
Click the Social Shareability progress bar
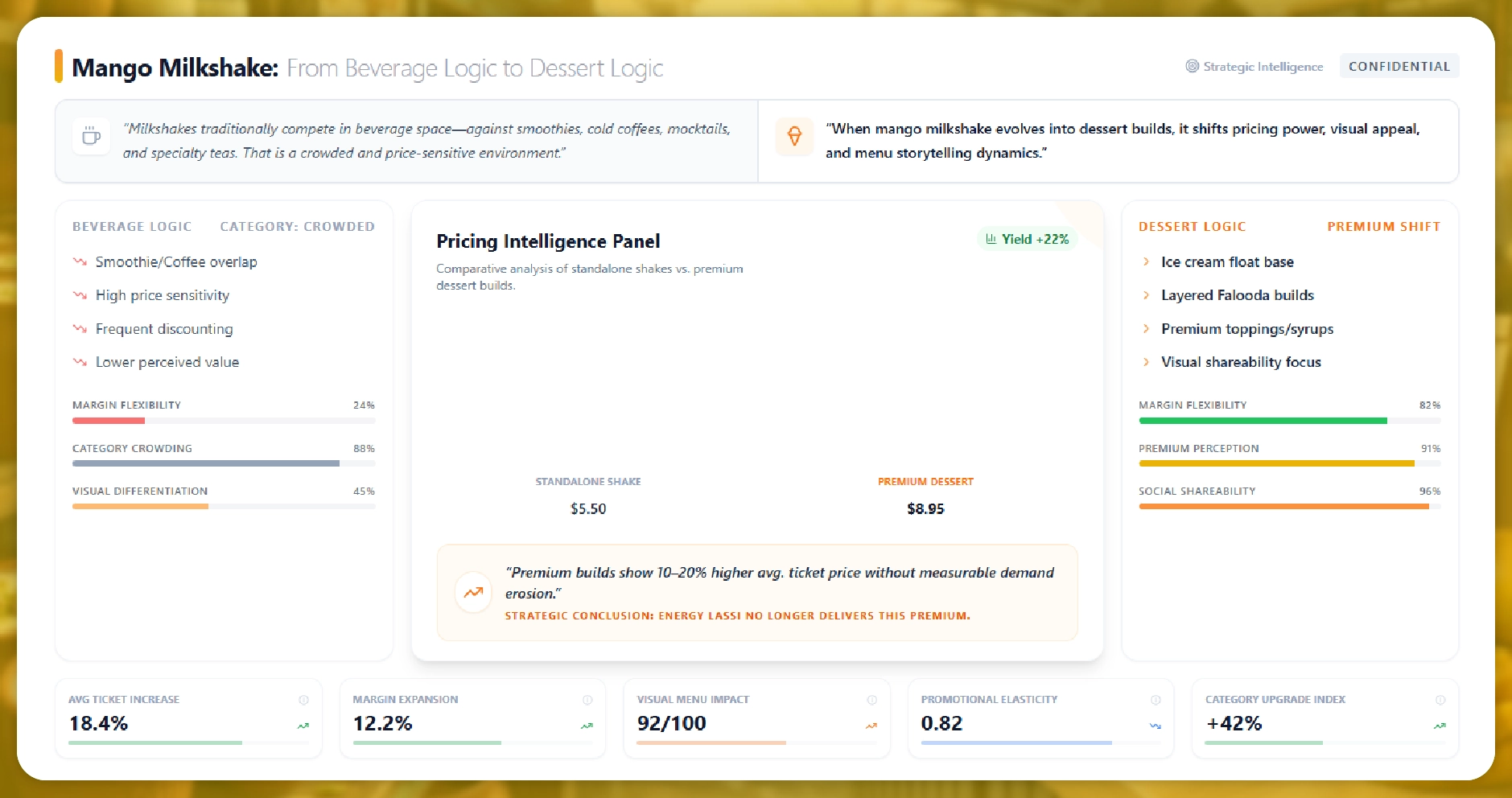1289,506
